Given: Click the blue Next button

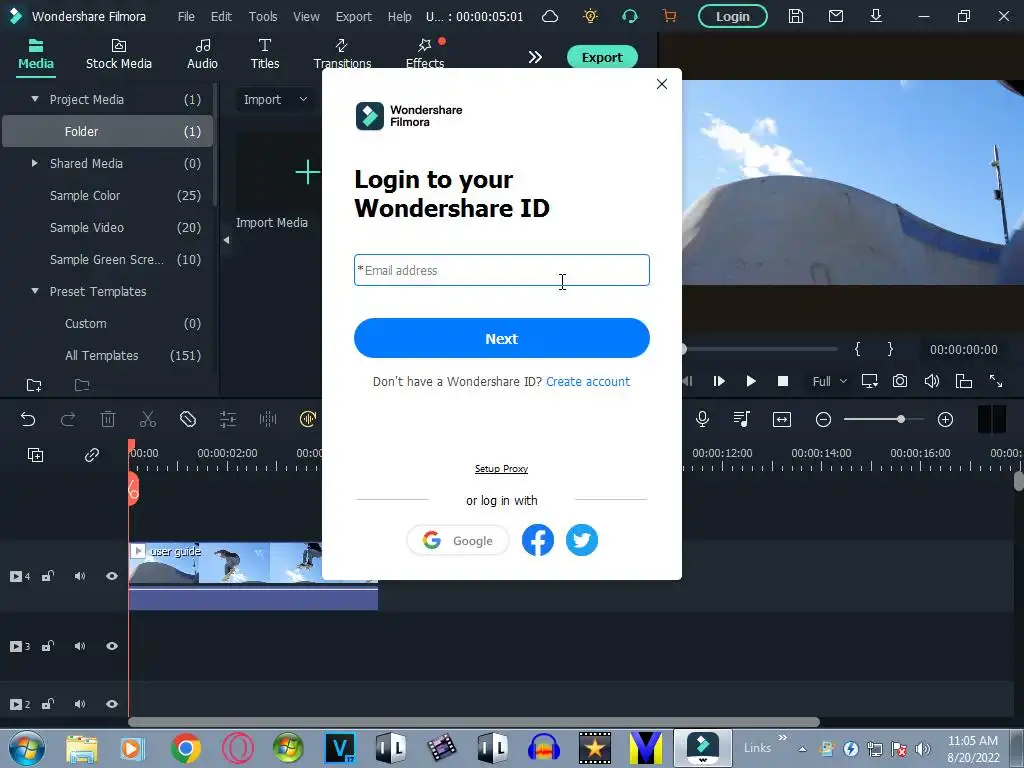Looking at the screenshot, I should (502, 338).
